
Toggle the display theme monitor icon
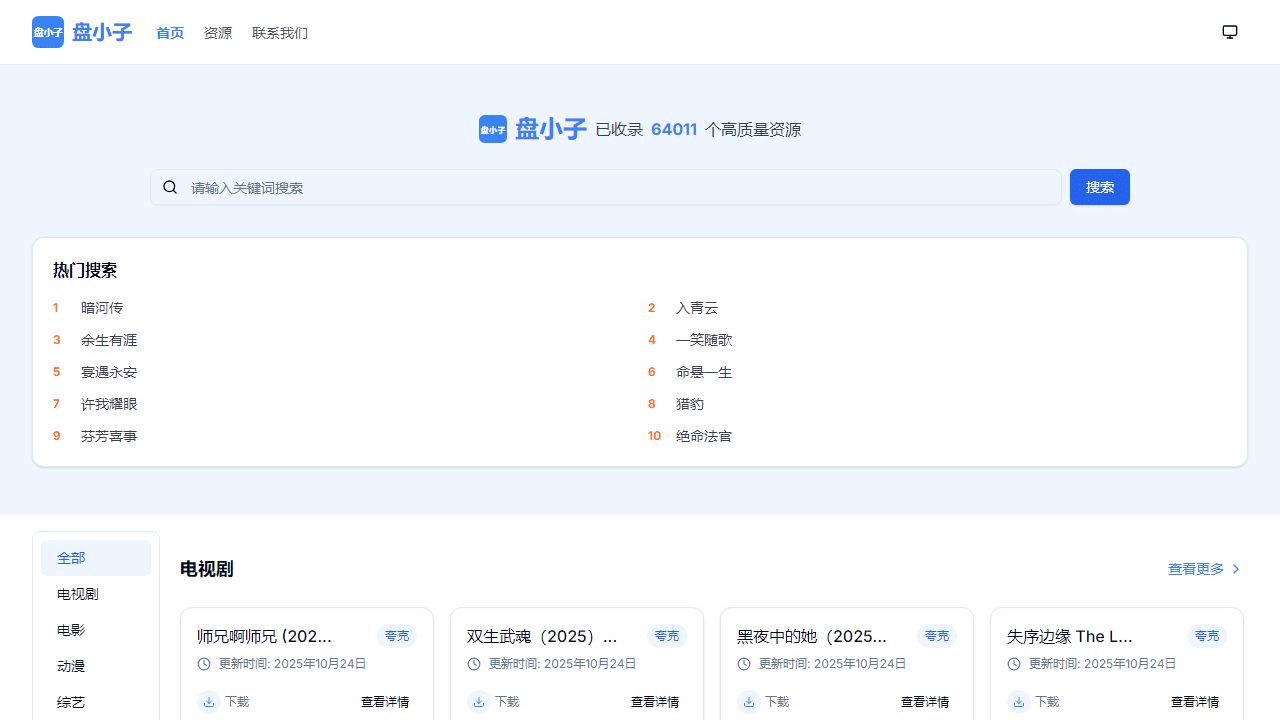[1230, 32]
